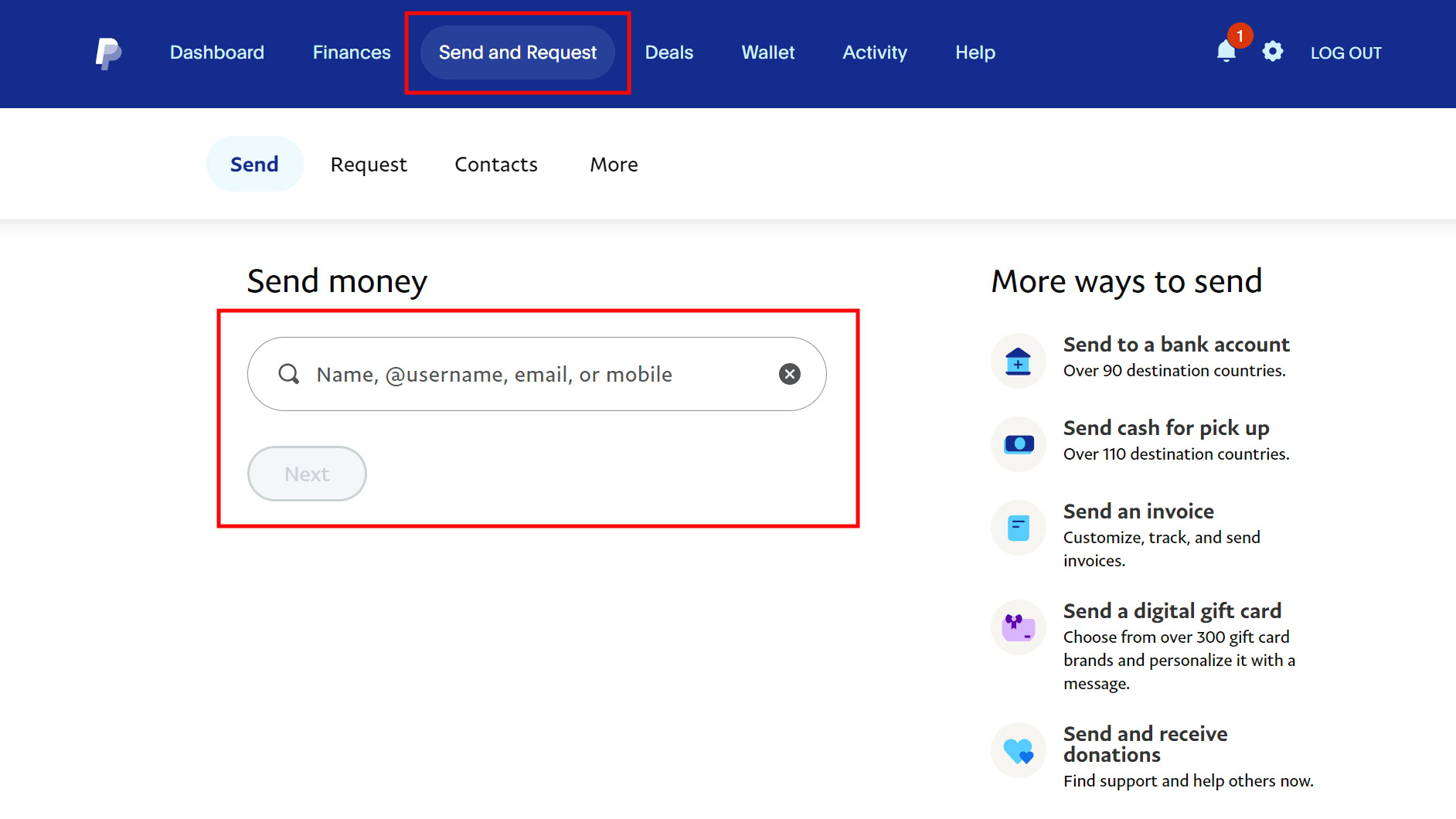Open account settings gear icon

[x=1272, y=52]
